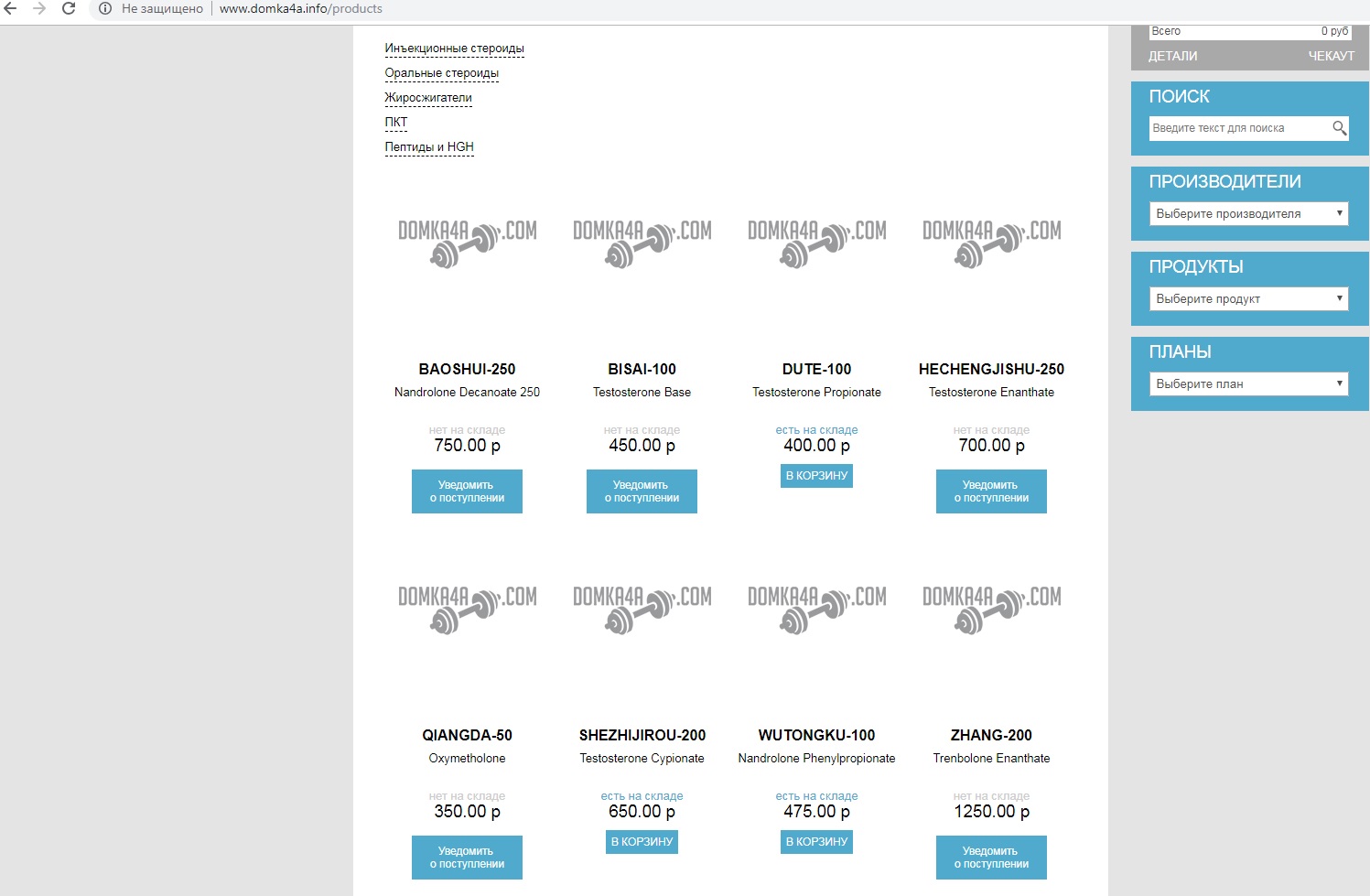The height and width of the screenshot is (896, 1370).
Task: Click the site info icon by the URL
Action: click(105, 8)
